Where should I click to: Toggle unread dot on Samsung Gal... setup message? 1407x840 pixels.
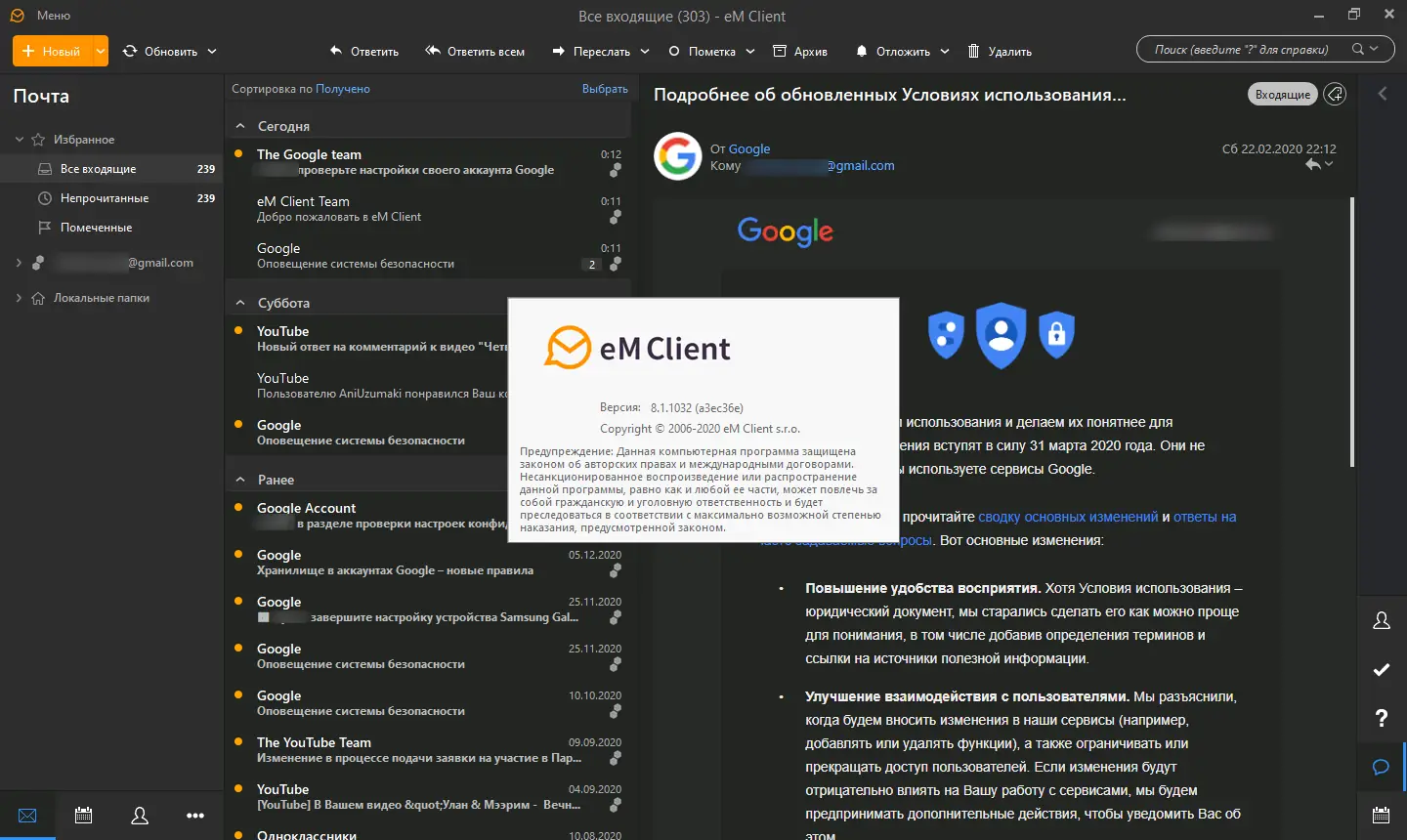pyautogui.click(x=238, y=601)
